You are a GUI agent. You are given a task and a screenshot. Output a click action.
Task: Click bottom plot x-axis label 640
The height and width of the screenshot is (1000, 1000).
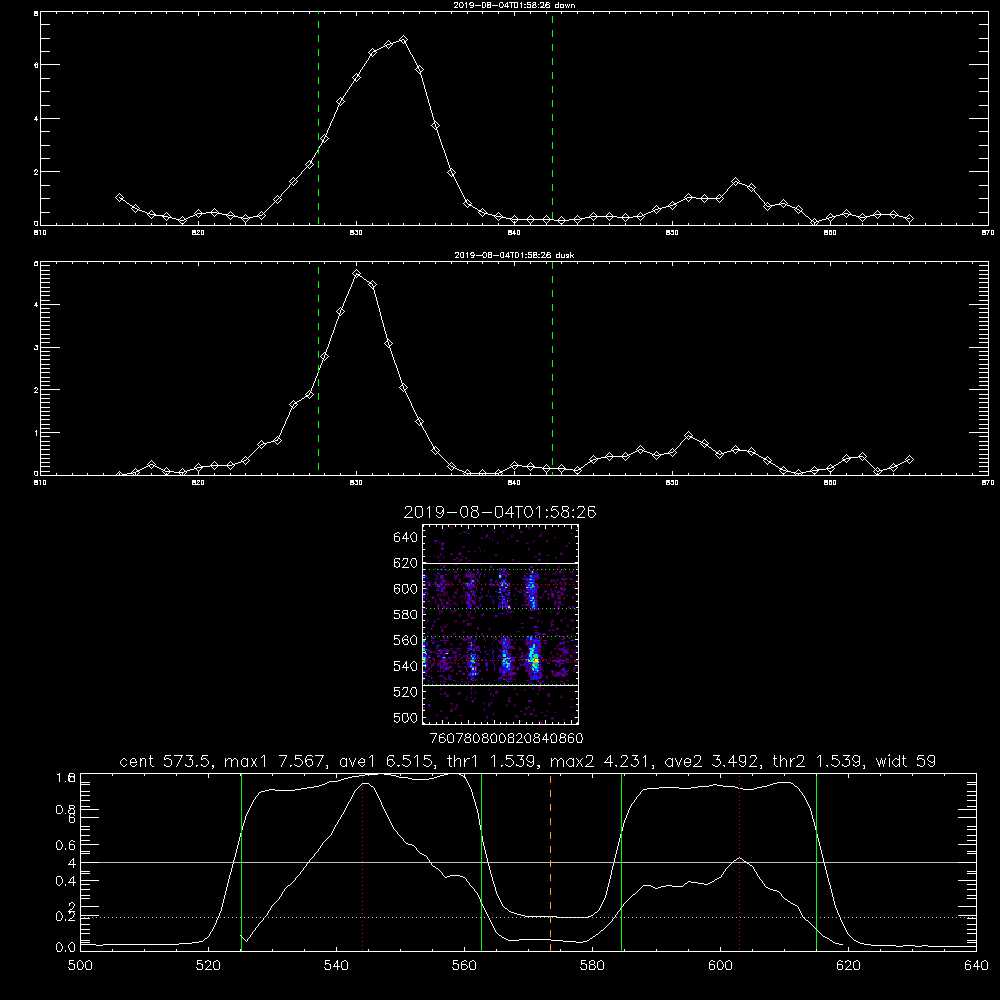(976, 966)
